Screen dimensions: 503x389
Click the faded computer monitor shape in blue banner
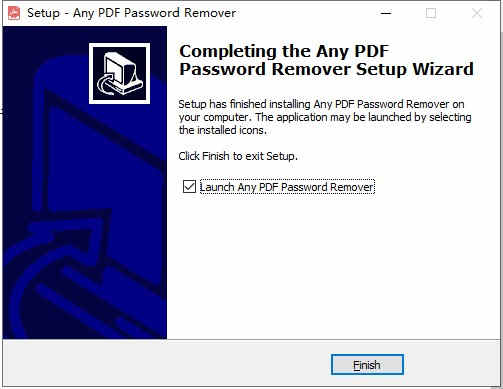(x=100, y=150)
